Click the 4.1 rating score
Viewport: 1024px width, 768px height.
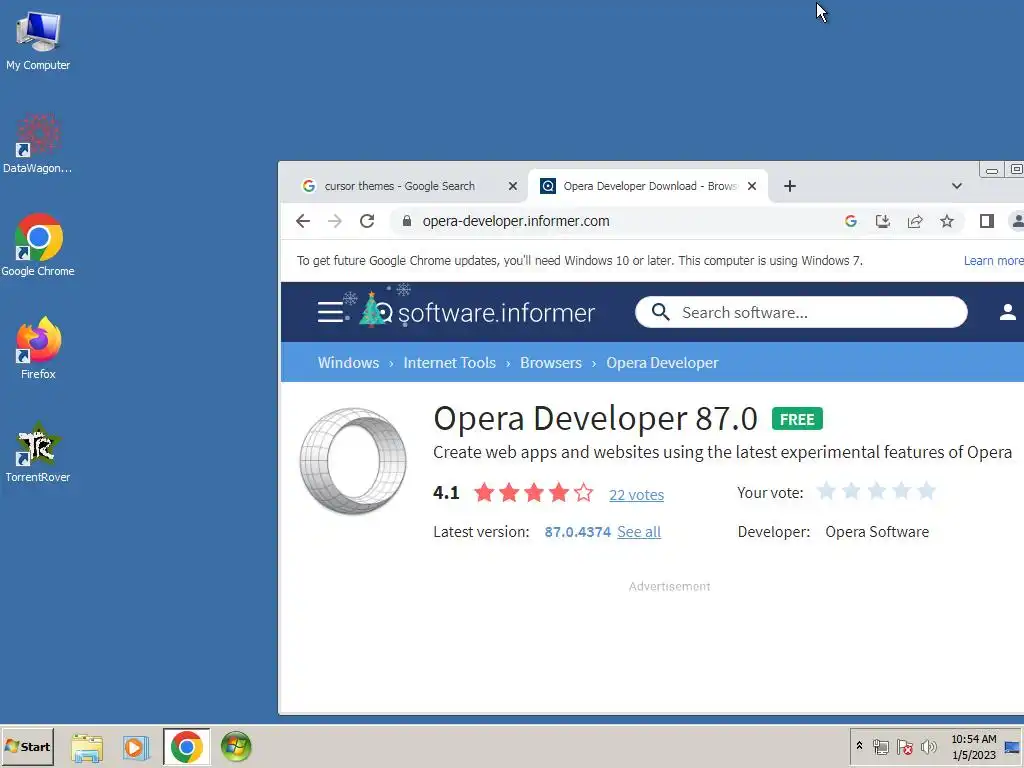click(x=446, y=493)
